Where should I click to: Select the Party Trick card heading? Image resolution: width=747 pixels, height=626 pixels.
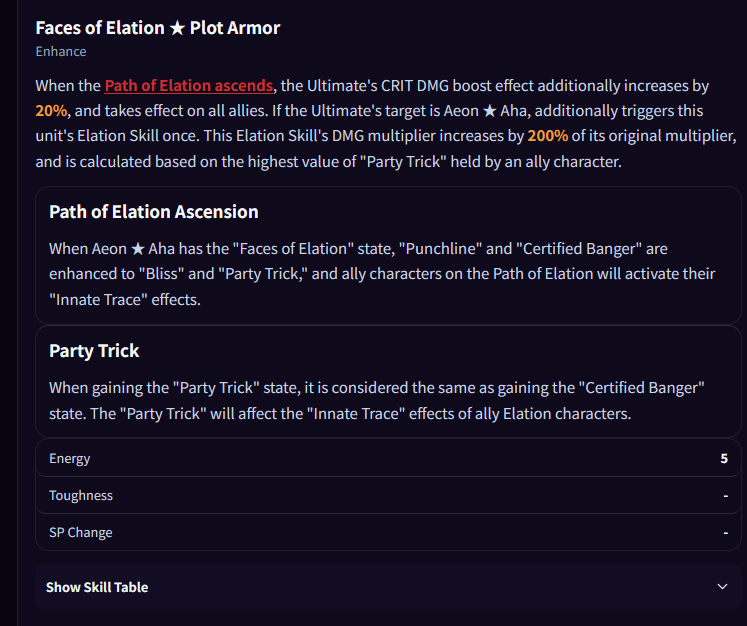pos(94,351)
